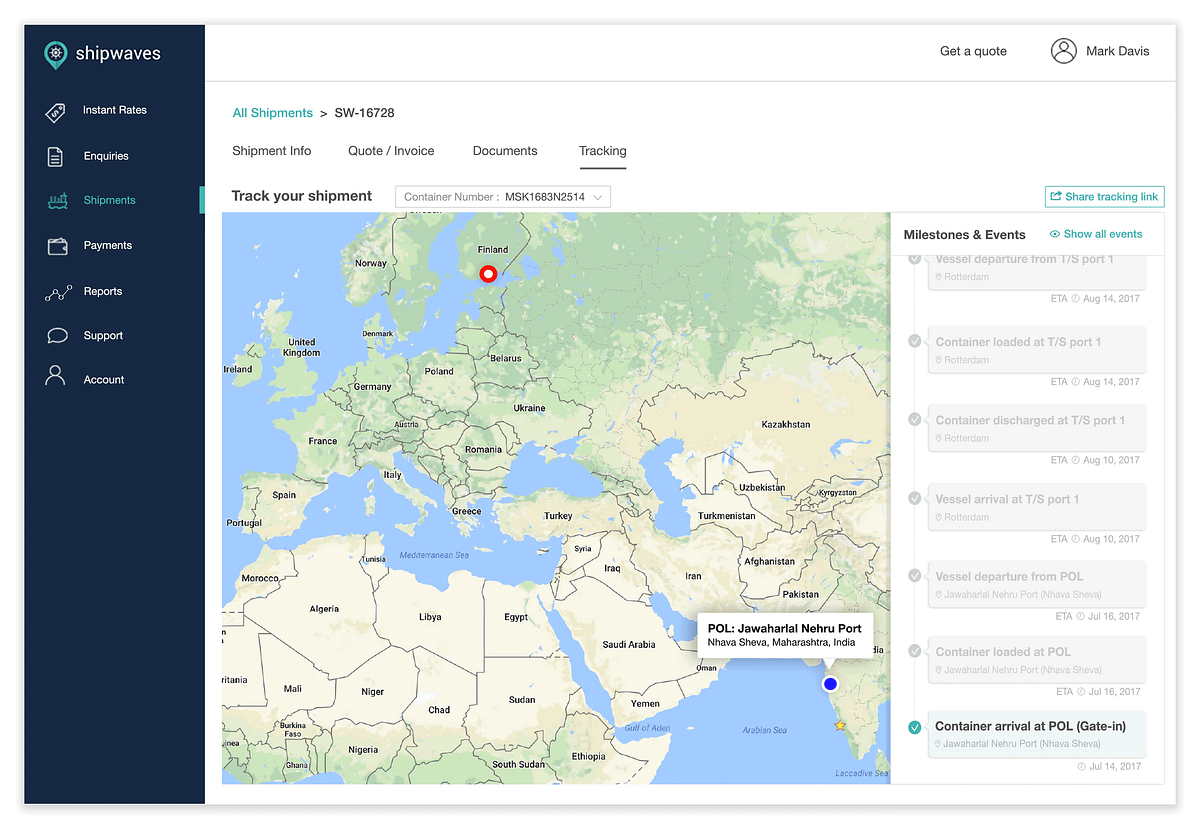Expand the Vessel arrival at T/S port 1 event
This screenshot has height=828, width=1200.
pyautogui.click(x=1036, y=506)
